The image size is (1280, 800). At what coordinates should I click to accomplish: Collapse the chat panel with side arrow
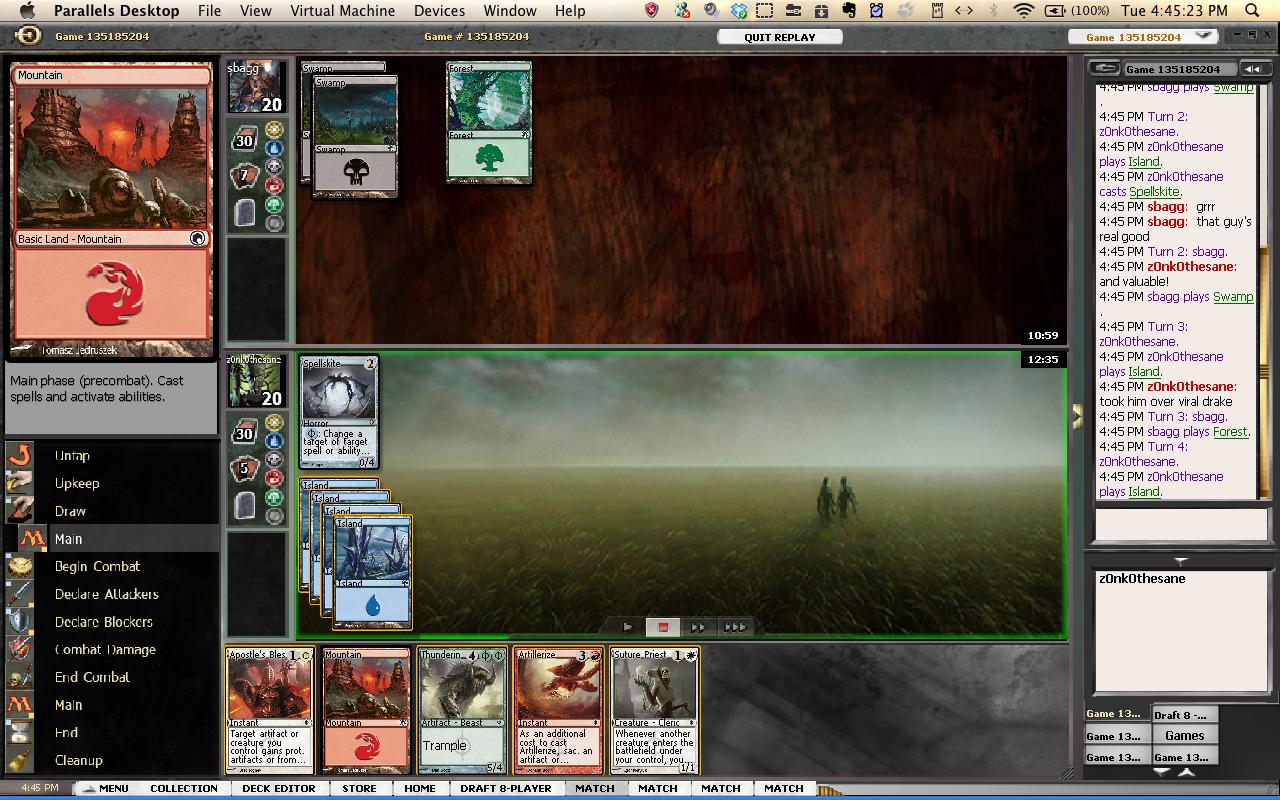[1077, 416]
